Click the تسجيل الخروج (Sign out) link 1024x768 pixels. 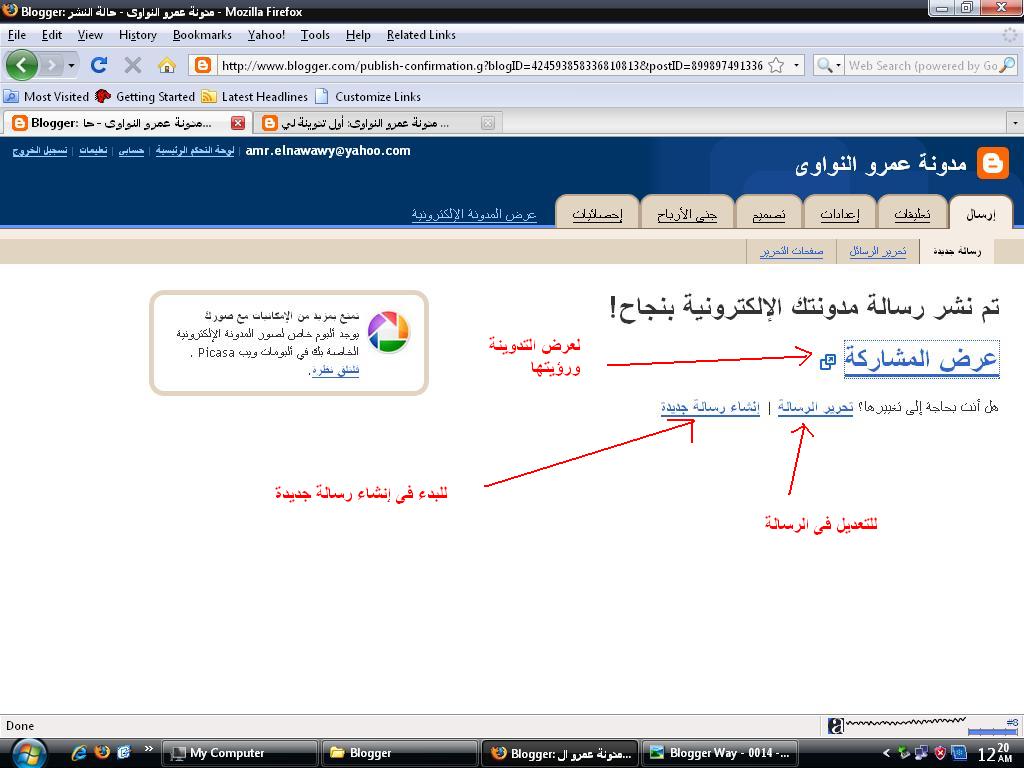click(x=40, y=151)
